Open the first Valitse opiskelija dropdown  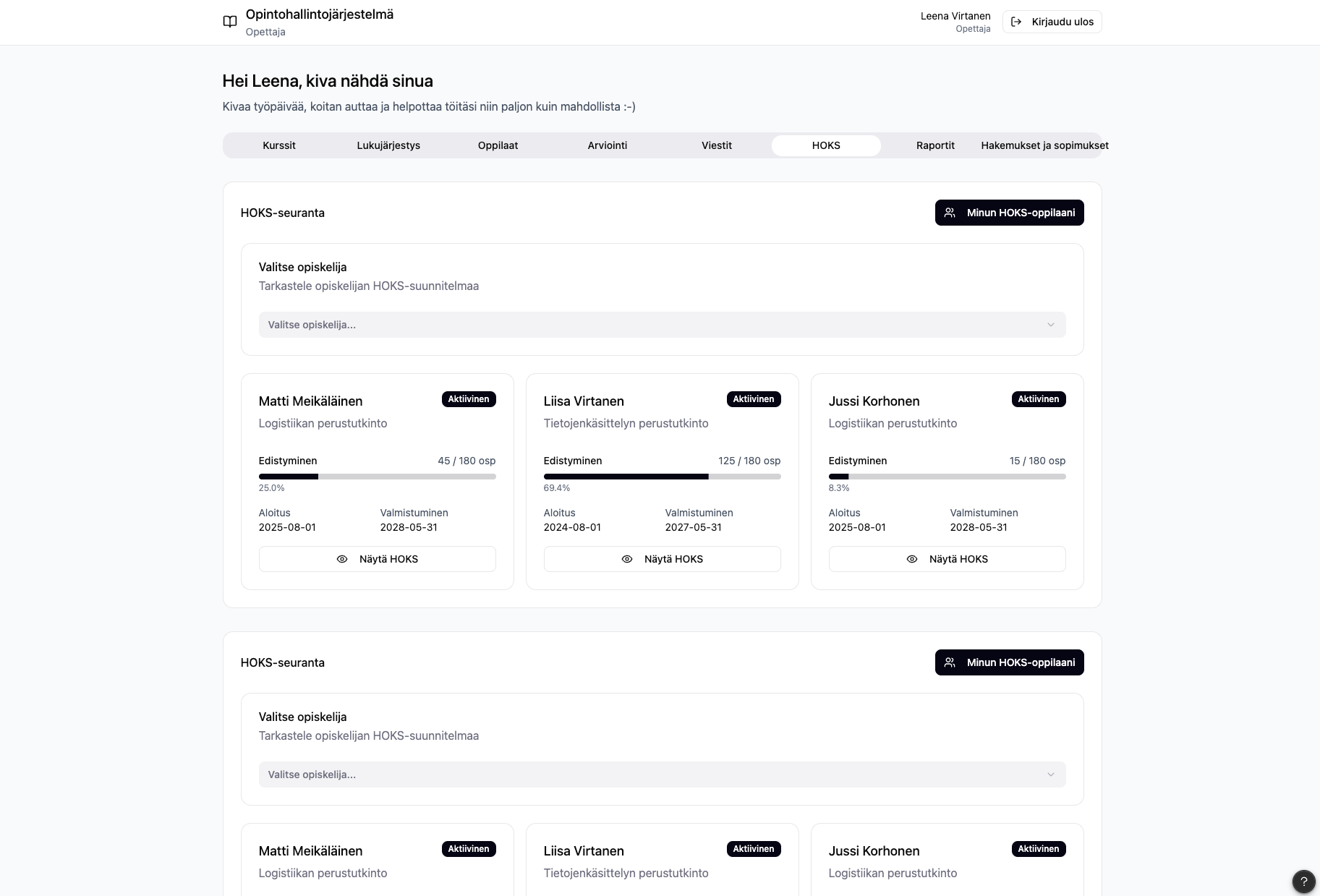click(661, 325)
